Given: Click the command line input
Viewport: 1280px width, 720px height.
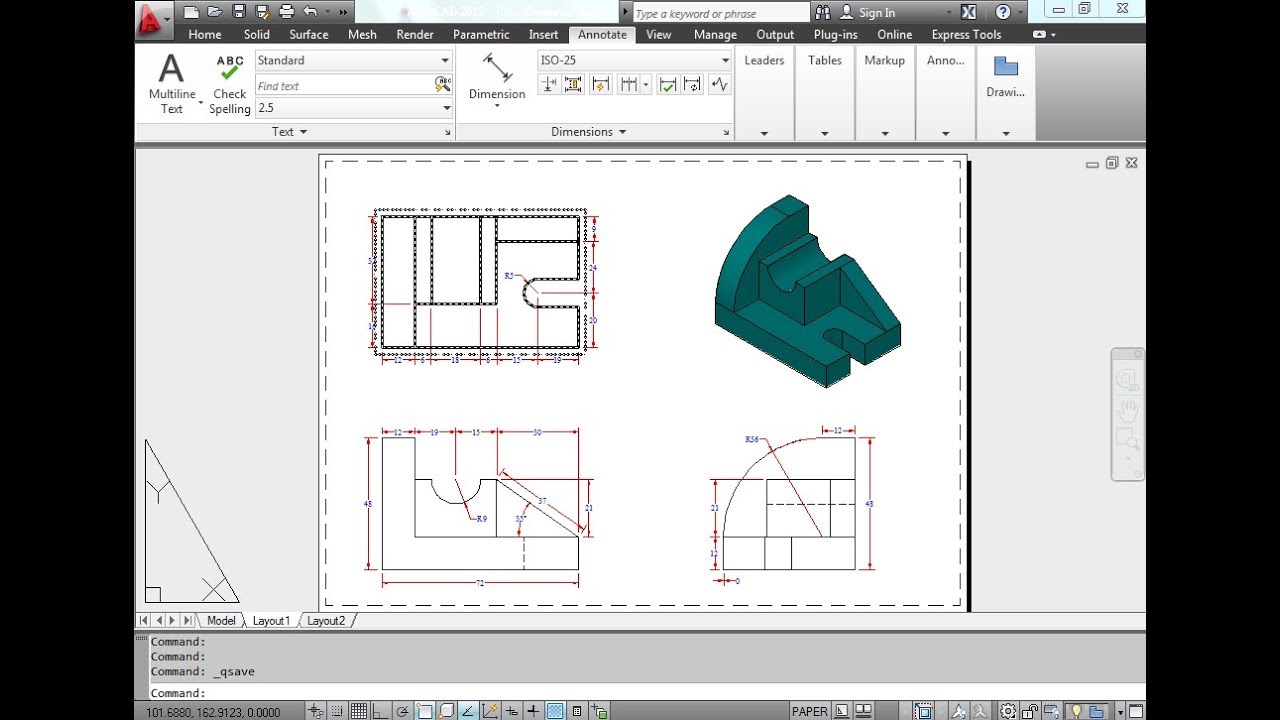Looking at the screenshot, I should click(x=640, y=693).
